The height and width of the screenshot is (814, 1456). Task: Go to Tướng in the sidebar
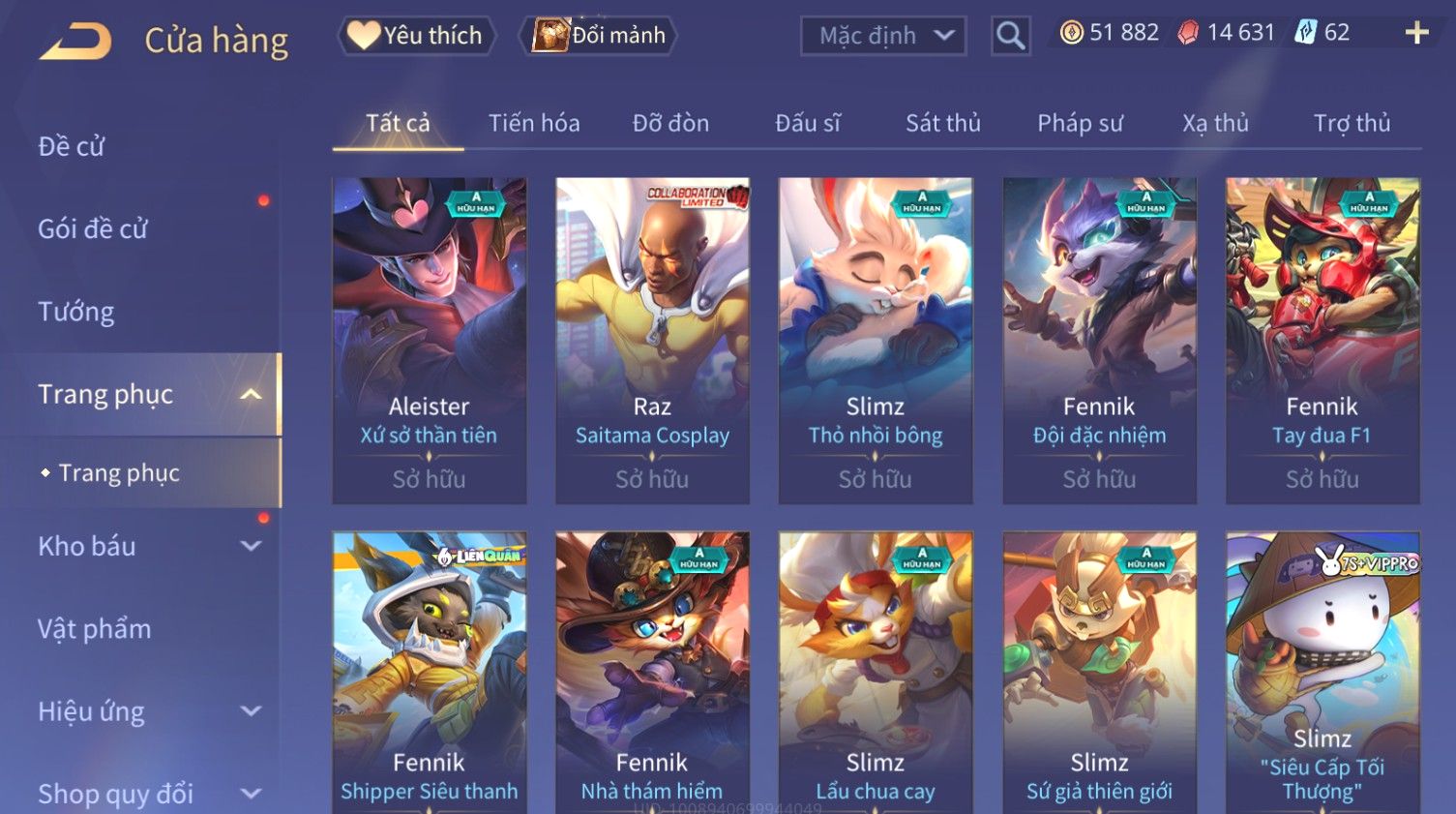point(76,312)
